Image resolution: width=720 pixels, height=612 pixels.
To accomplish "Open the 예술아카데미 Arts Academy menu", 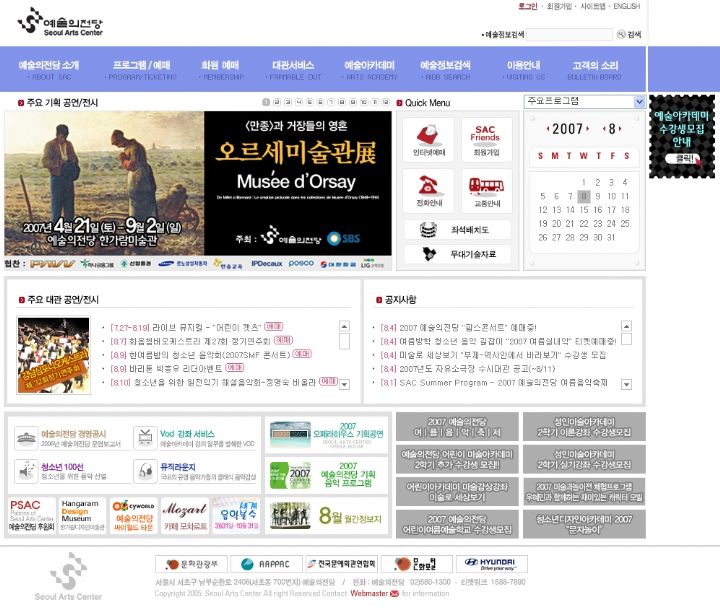I will tap(370, 70).
